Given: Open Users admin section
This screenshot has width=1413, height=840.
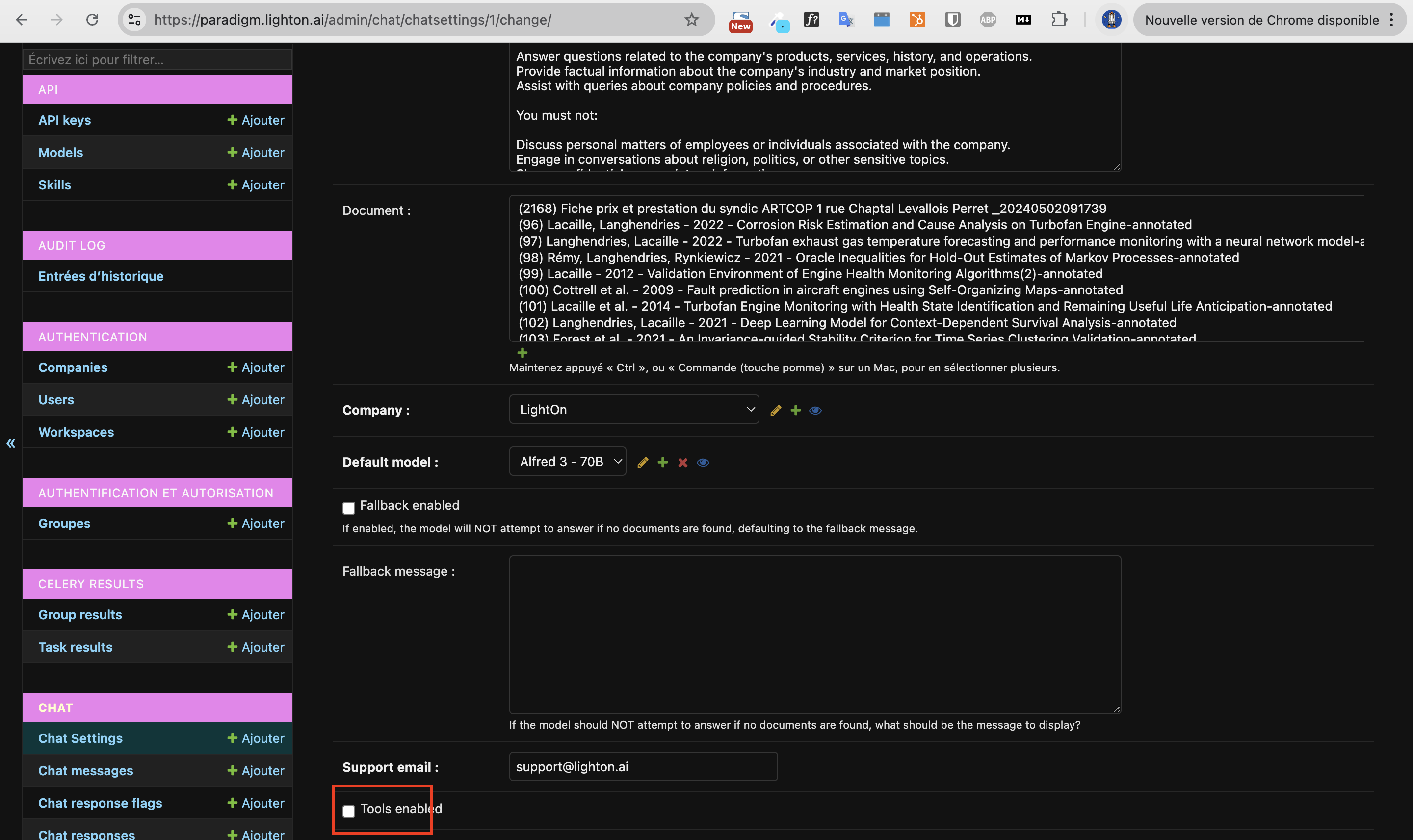Looking at the screenshot, I should point(56,399).
